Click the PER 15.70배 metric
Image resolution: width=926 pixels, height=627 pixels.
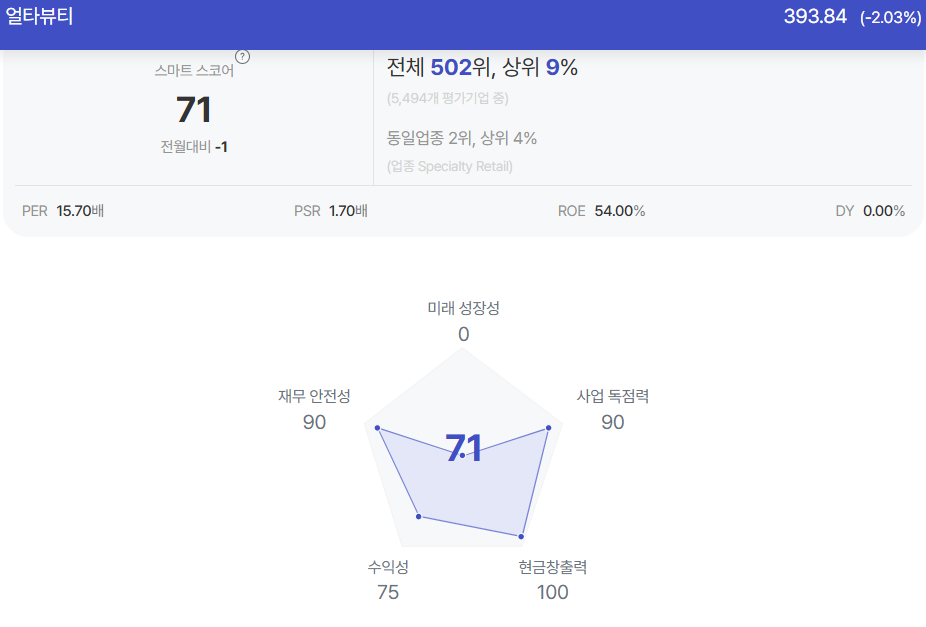tap(63, 211)
